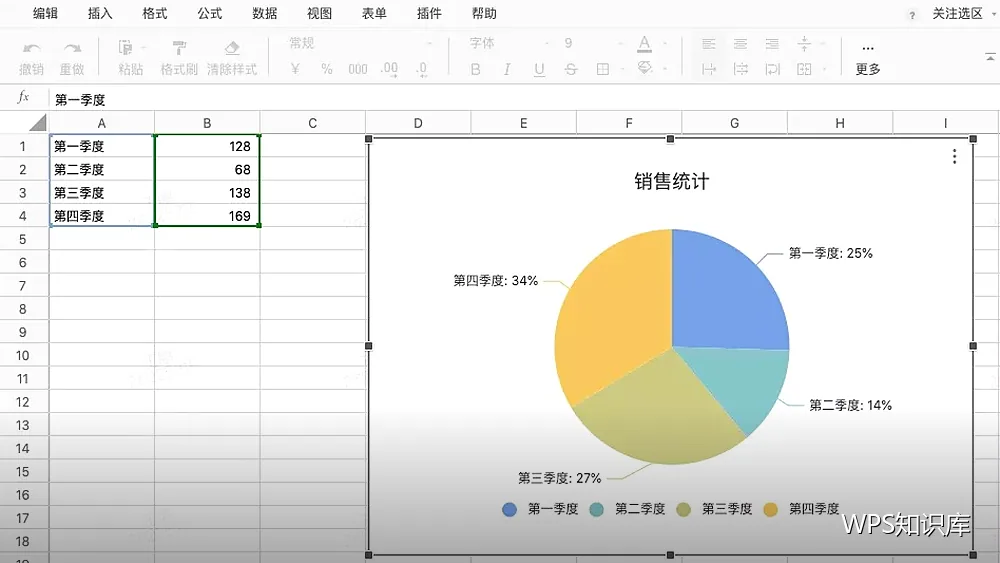Image resolution: width=1000 pixels, height=563 pixels.
Task: Toggle strikethrough S formatting
Action: click(571, 69)
